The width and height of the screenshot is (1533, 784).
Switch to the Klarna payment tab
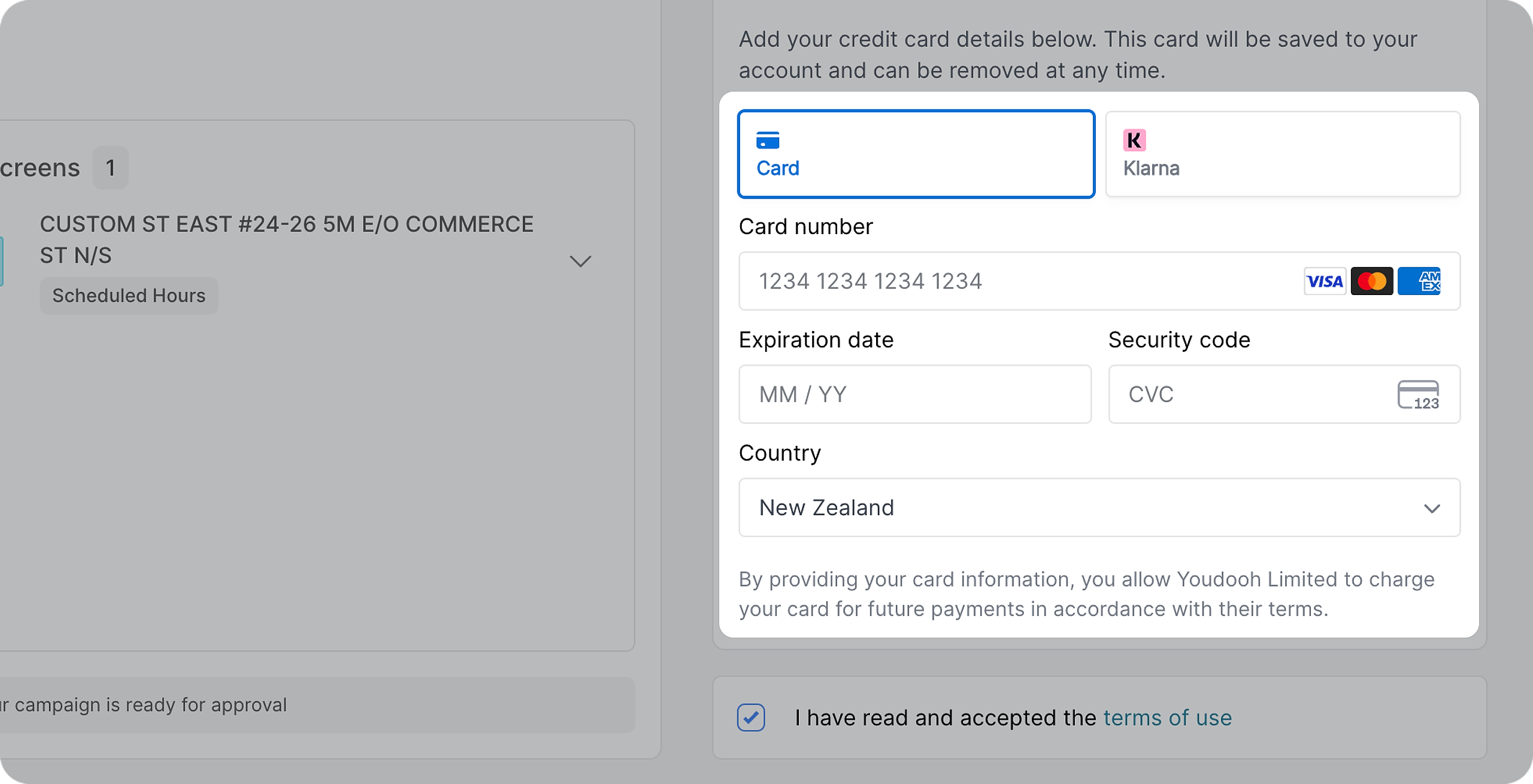1283,154
